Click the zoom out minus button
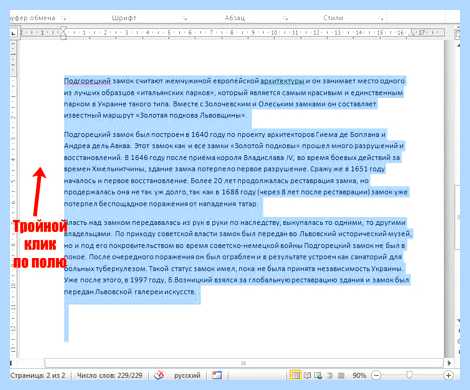The image size is (470, 390). tap(376, 376)
